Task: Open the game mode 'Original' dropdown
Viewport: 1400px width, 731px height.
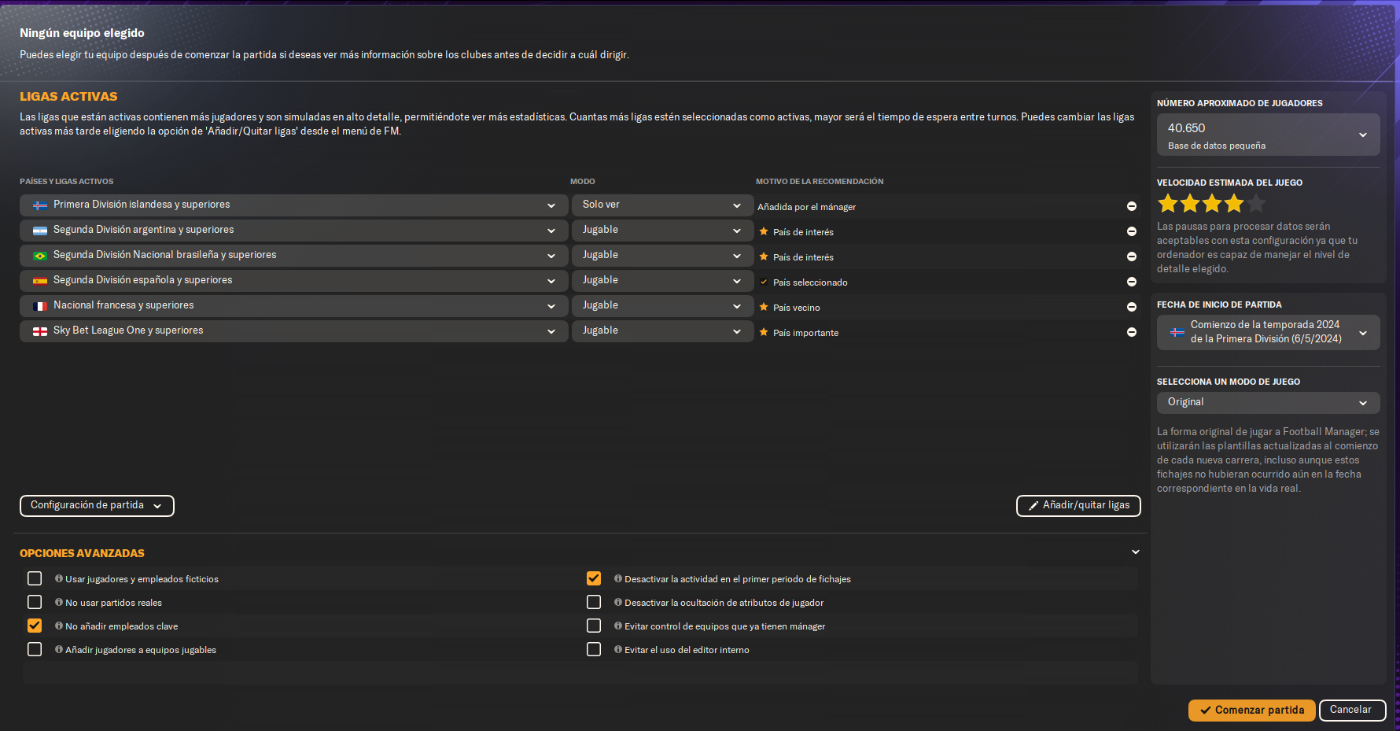Action: (1268, 402)
